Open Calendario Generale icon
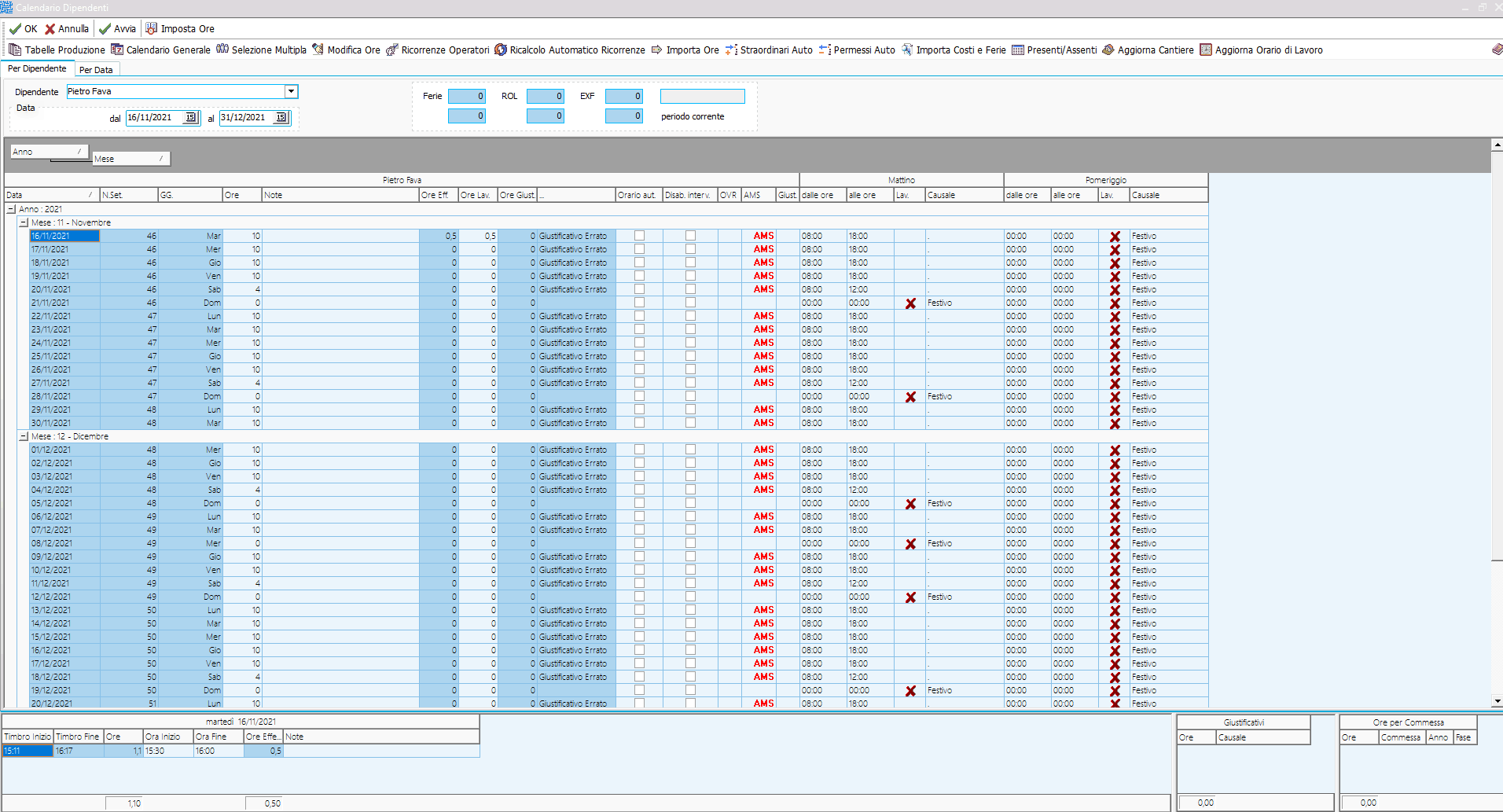 pyautogui.click(x=117, y=50)
